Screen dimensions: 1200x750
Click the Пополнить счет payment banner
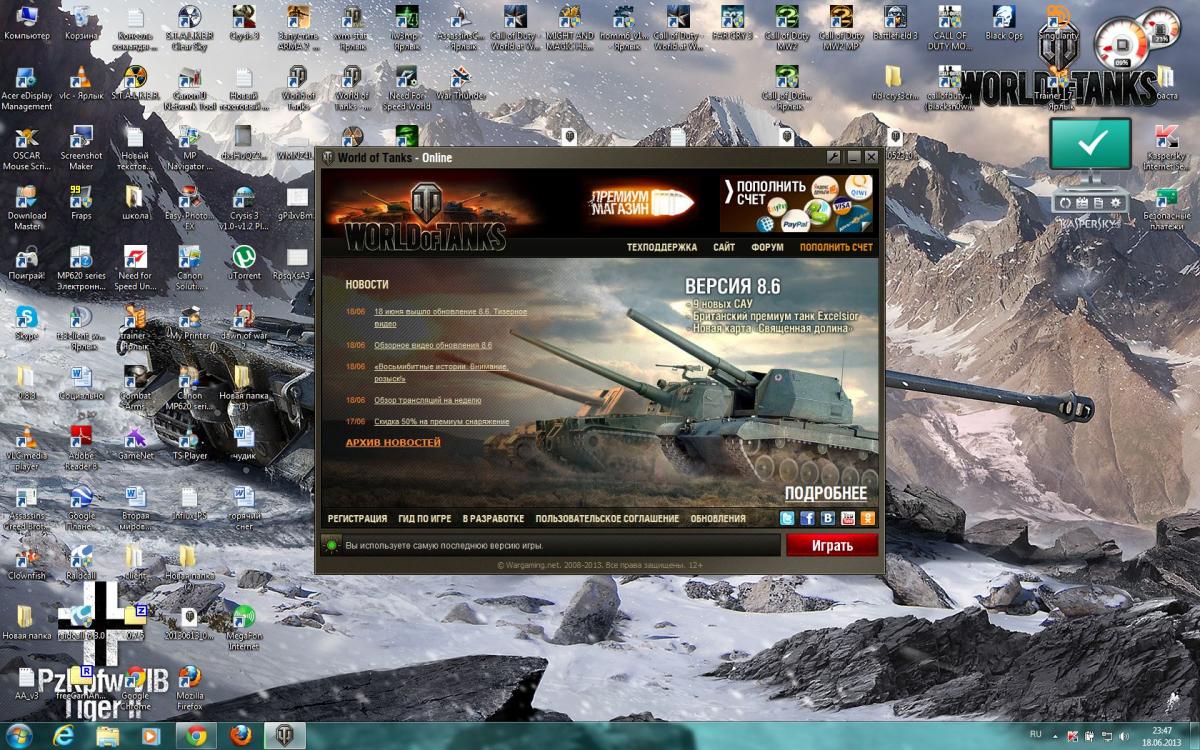796,204
